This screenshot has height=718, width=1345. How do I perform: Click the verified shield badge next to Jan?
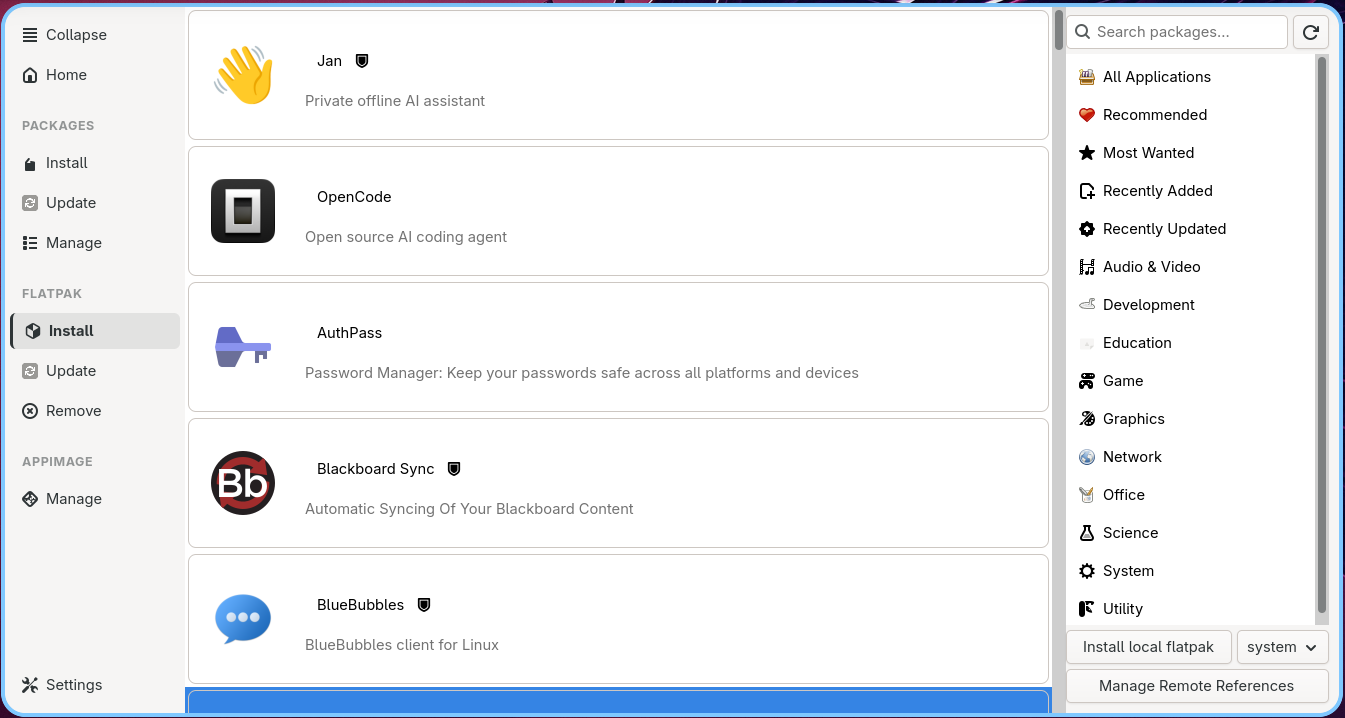pos(362,61)
